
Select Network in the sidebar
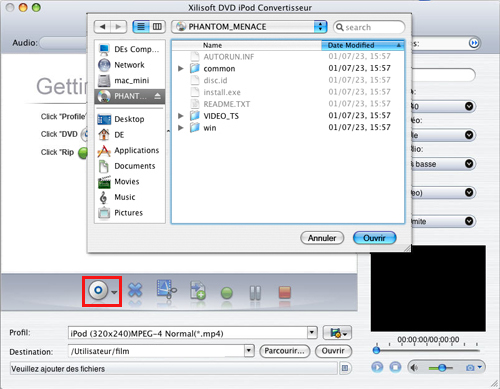[130, 65]
